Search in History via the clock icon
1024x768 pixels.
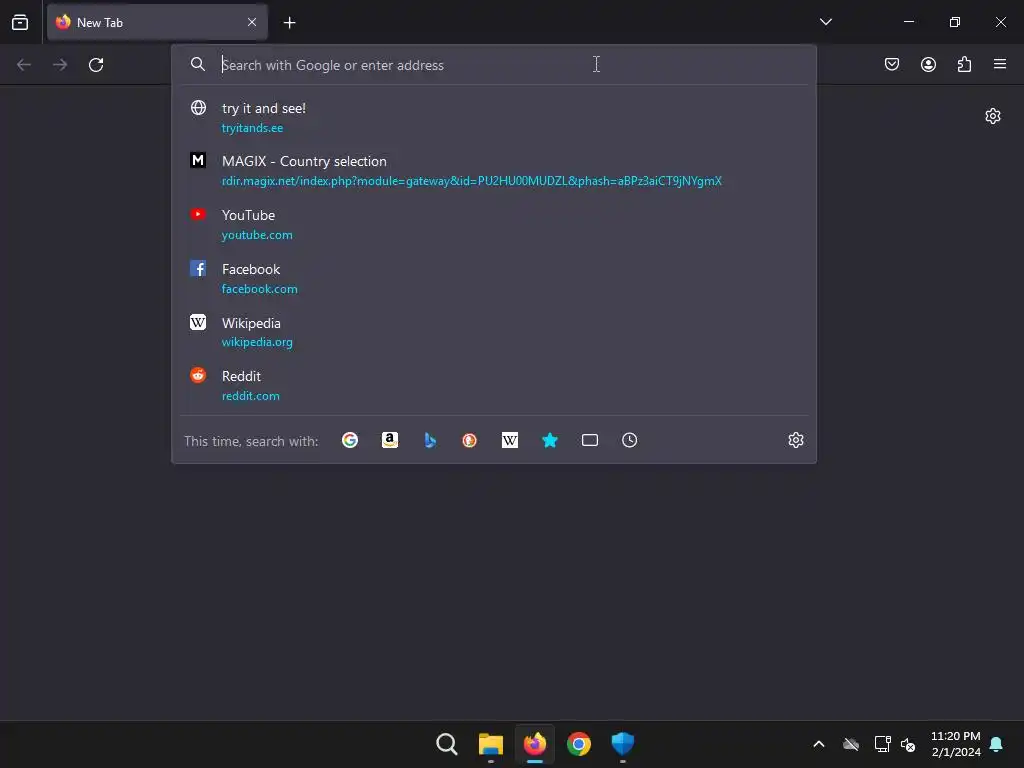pos(630,440)
